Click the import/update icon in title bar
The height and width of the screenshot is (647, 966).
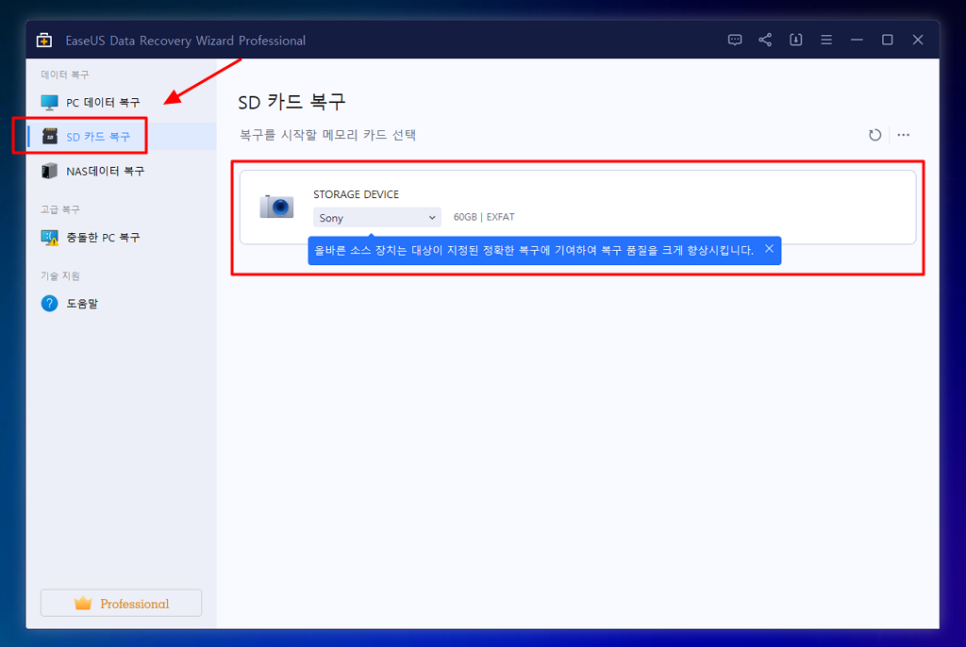click(796, 40)
